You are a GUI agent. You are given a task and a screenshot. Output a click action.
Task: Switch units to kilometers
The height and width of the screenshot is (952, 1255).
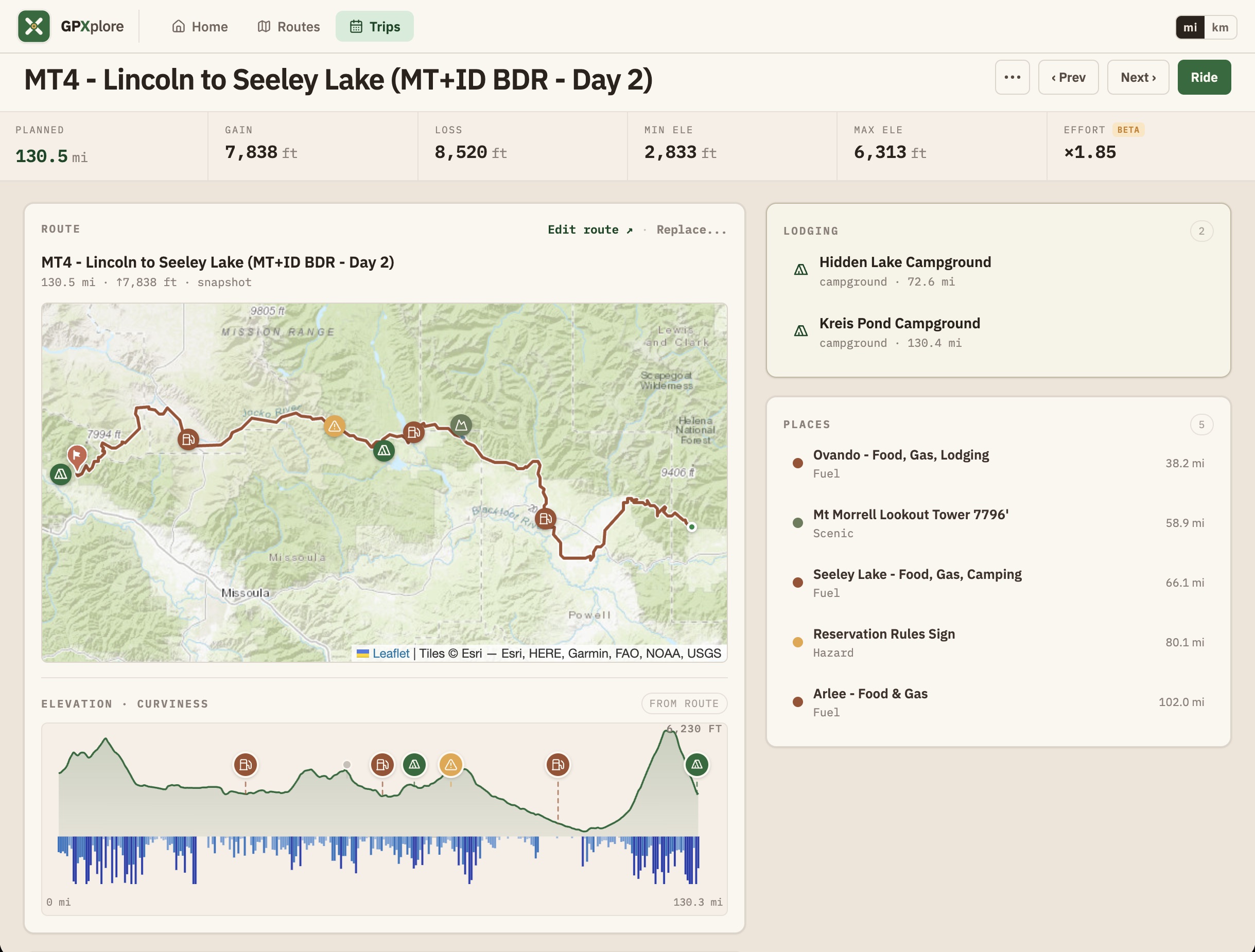[1220, 27]
